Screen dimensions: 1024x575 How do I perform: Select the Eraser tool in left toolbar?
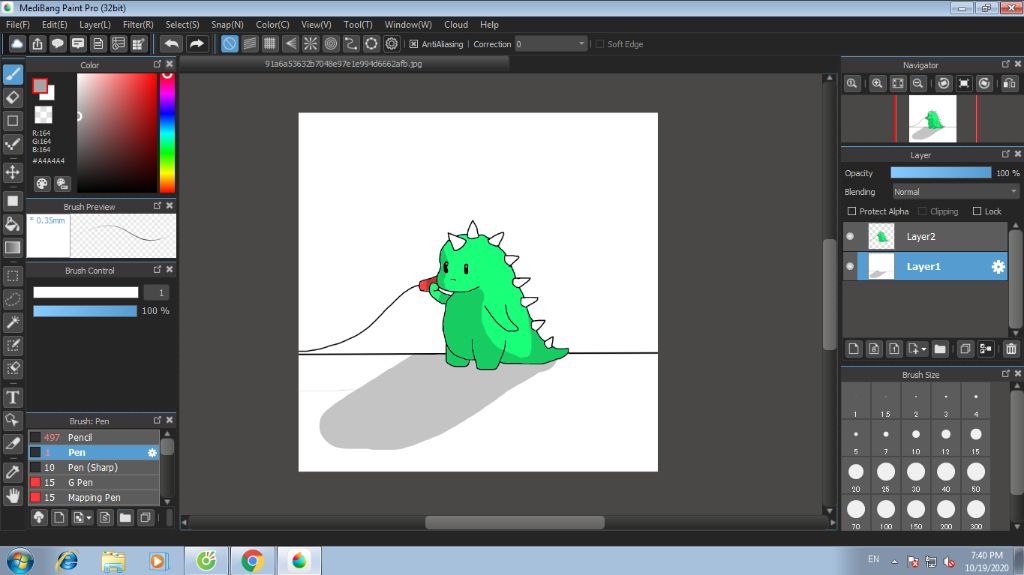point(13,97)
